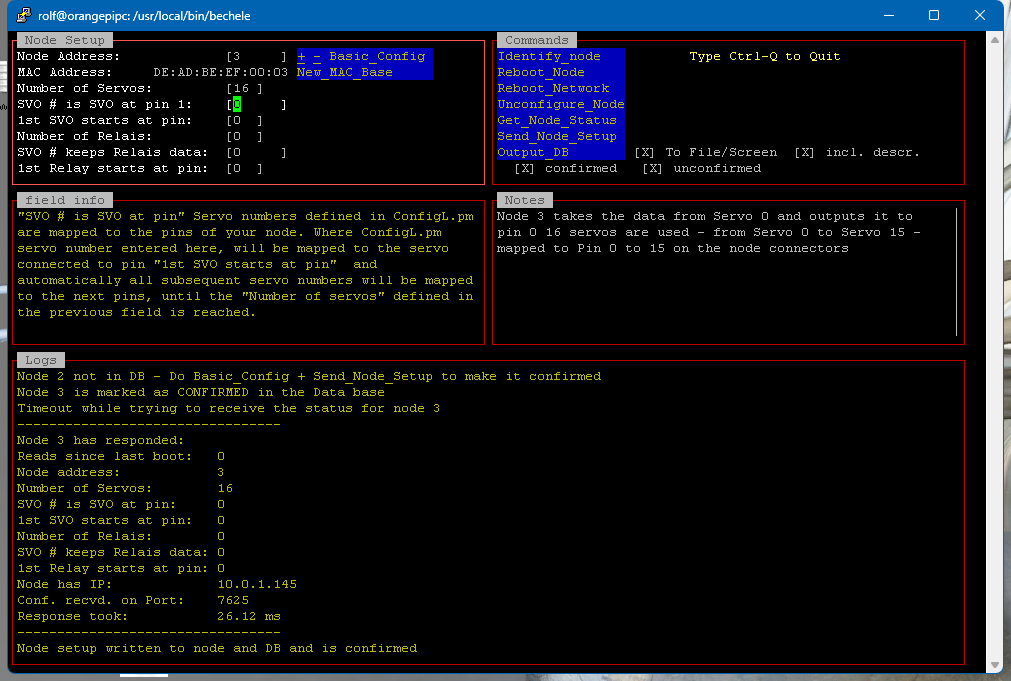The image size is (1011, 681).
Task: Uncheck the incl. descr. checkbox
Action: [x=805, y=152]
